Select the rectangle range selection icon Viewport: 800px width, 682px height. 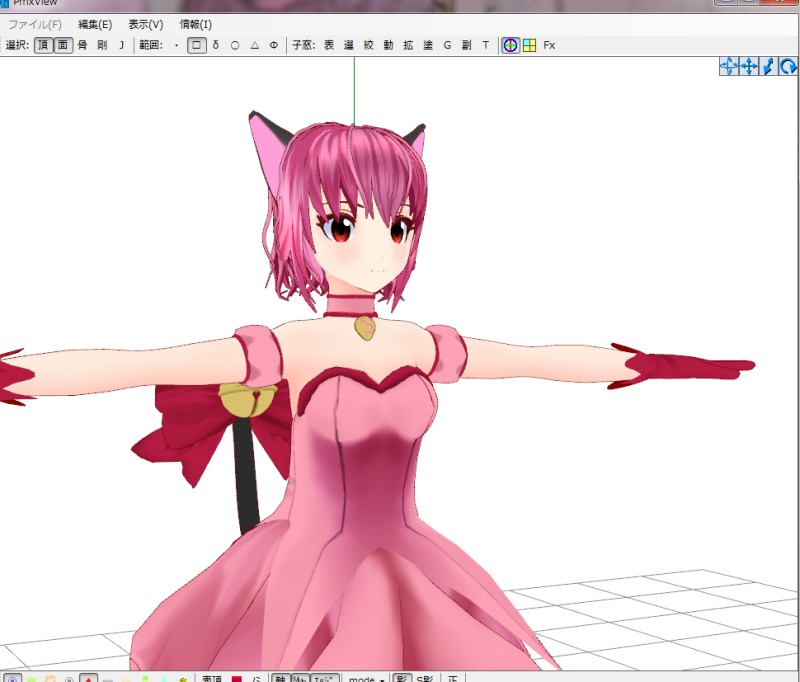197,45
